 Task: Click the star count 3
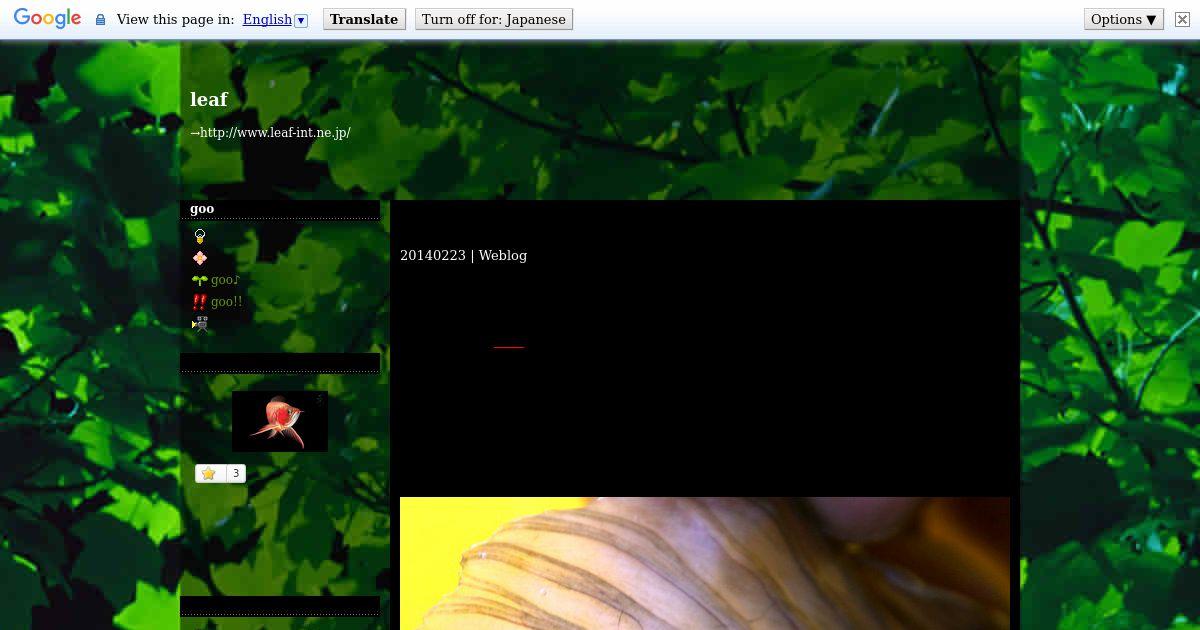(235, 473)
